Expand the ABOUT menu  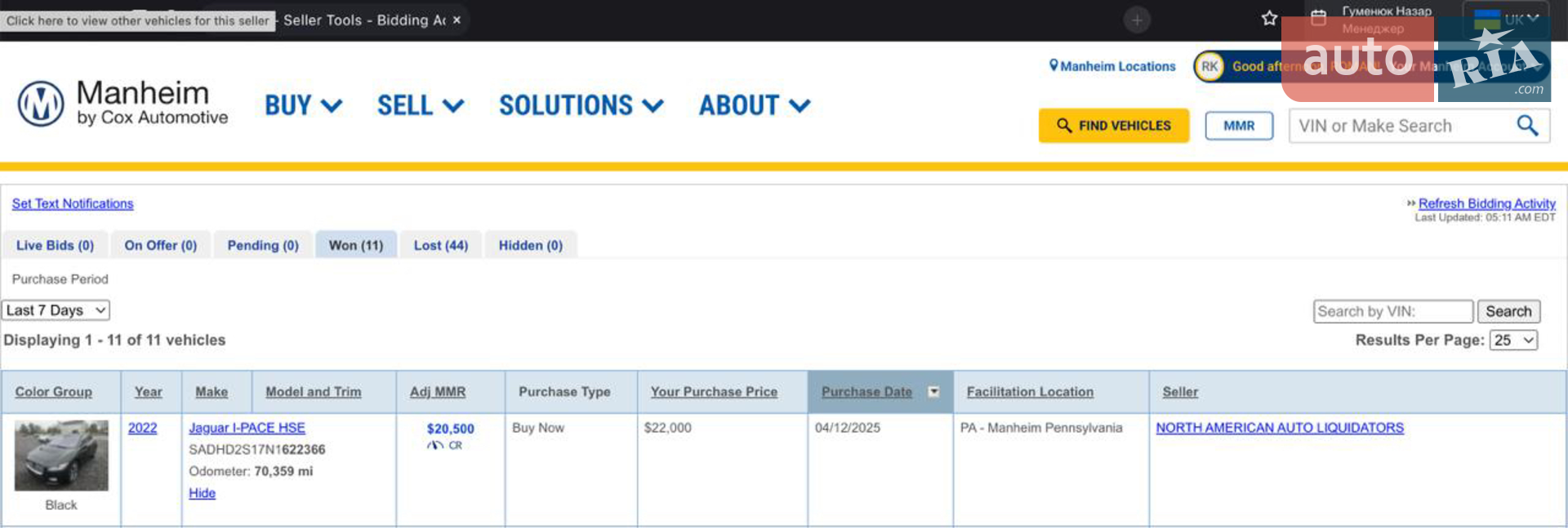(x=755, y=105)
